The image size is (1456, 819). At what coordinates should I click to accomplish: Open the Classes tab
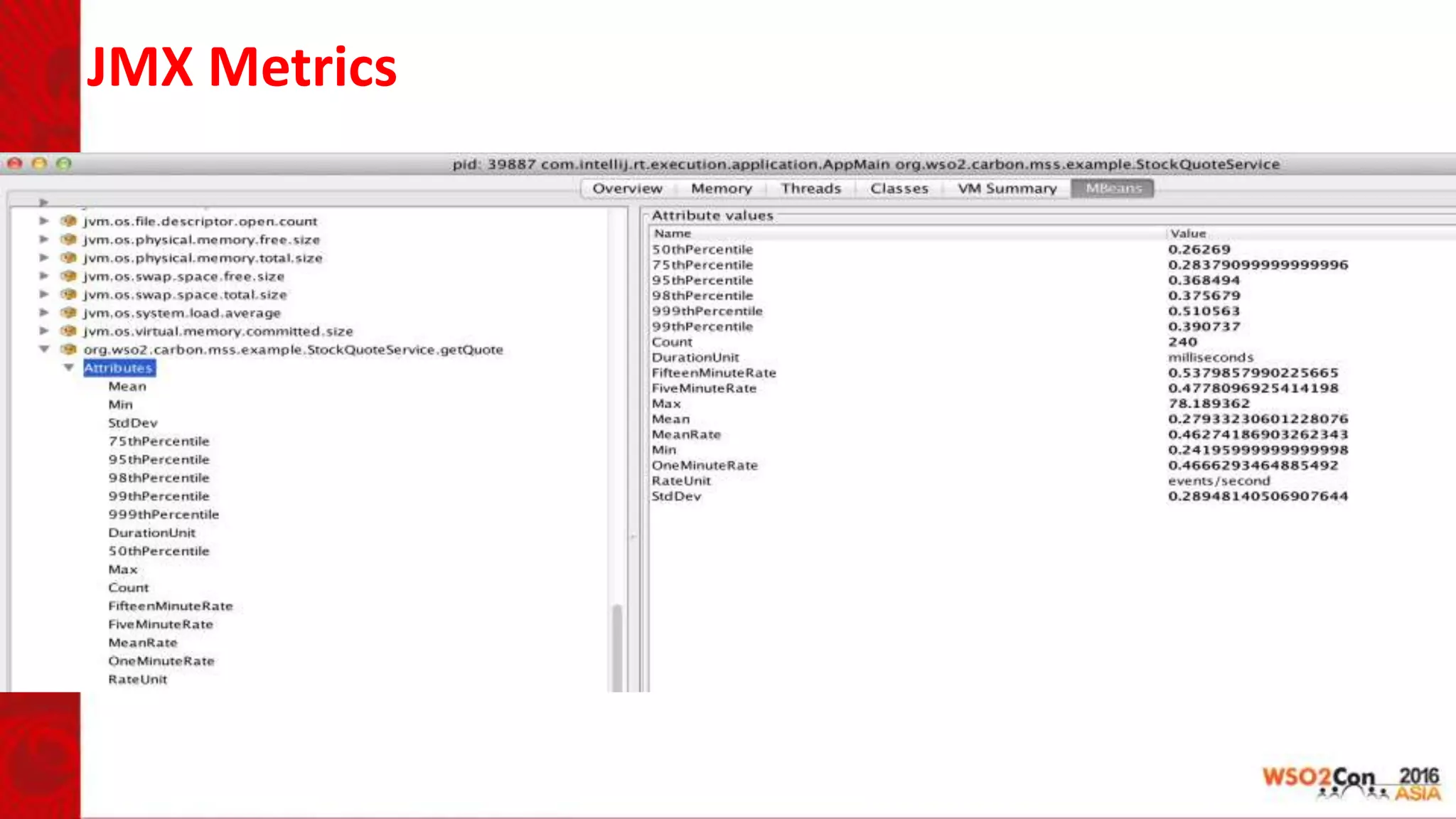pos(899,188)
